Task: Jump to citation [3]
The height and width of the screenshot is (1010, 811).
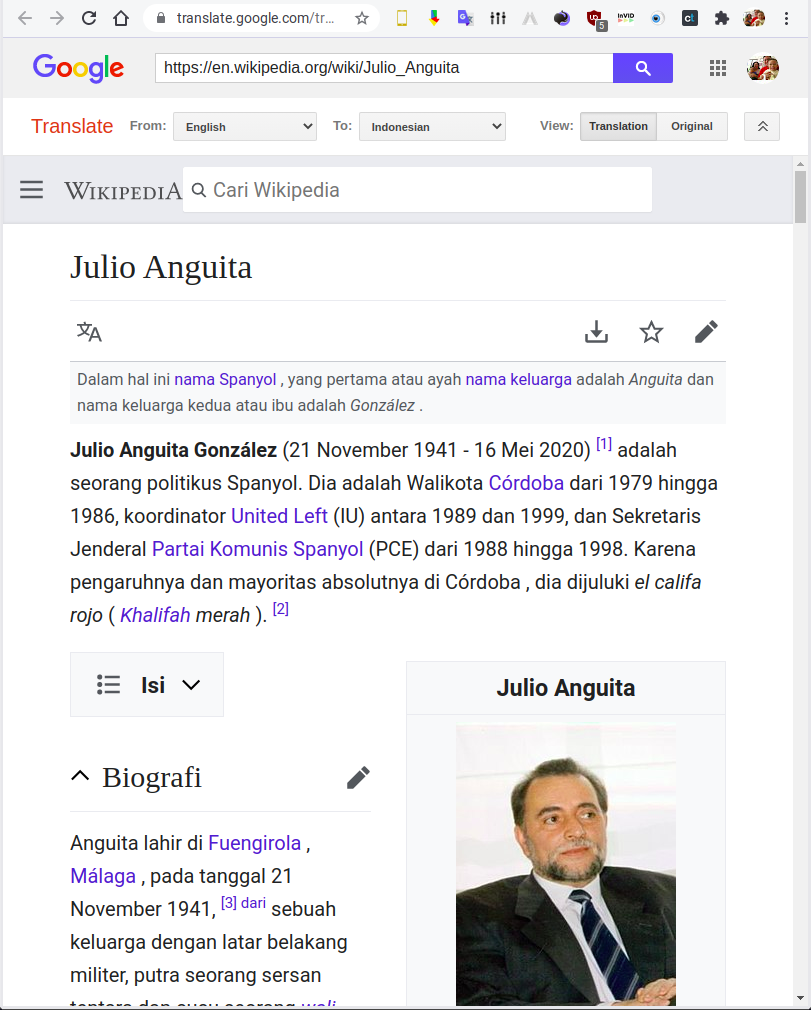Action: [229, 903]
